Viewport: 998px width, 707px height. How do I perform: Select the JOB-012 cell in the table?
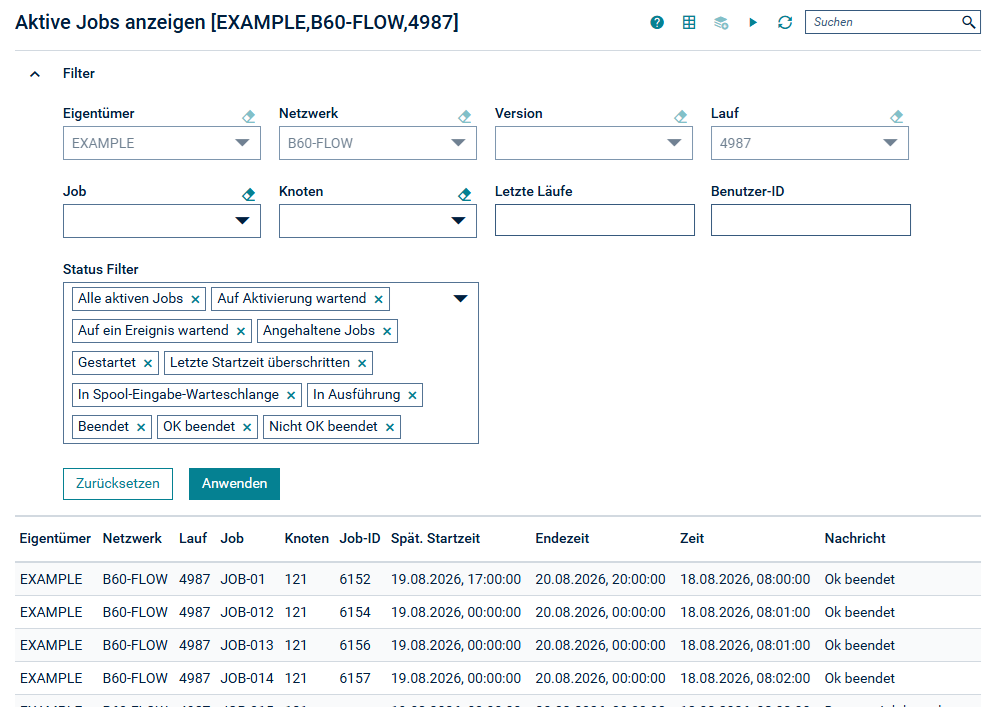pyautogui.click(x=247, y=612)
